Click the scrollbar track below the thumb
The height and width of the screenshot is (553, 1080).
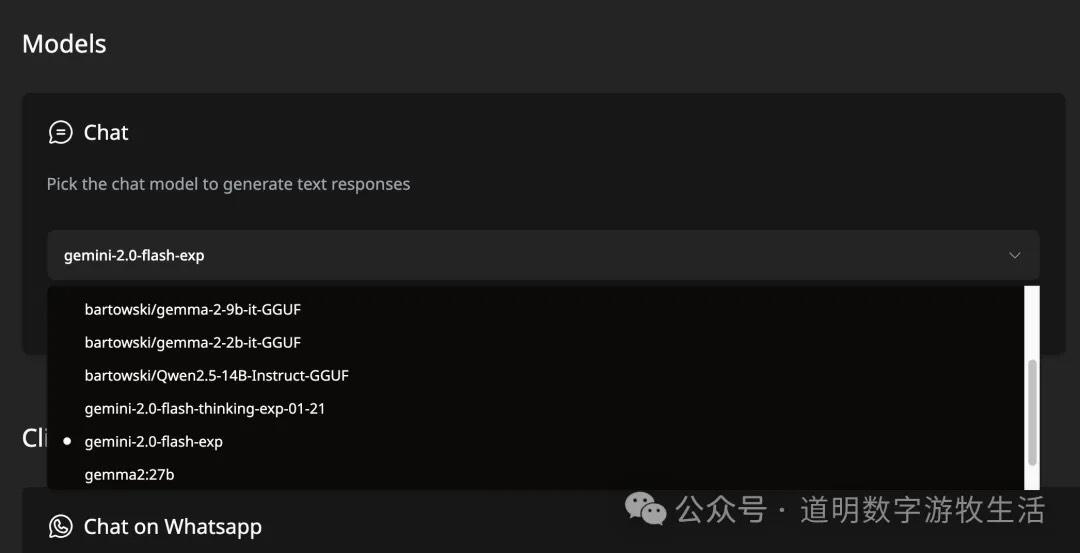1032,478
